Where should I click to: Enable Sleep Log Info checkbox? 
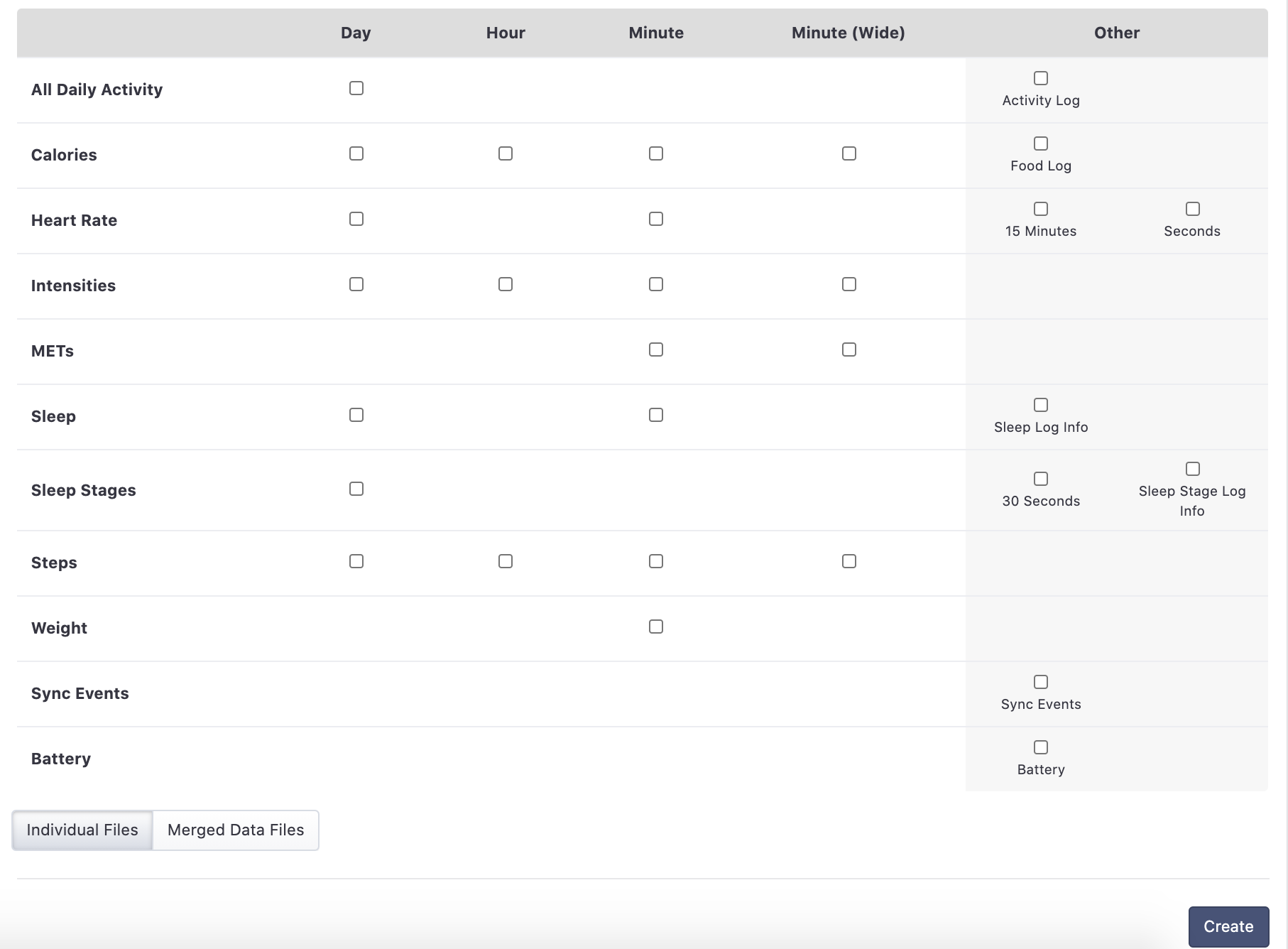[1041, 405]
